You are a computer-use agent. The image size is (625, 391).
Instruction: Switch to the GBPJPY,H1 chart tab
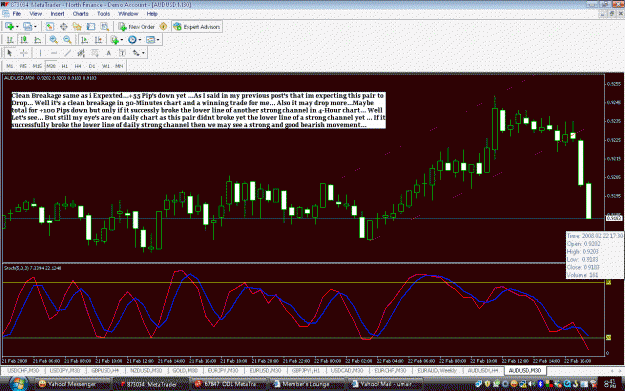tap(306, 371)
